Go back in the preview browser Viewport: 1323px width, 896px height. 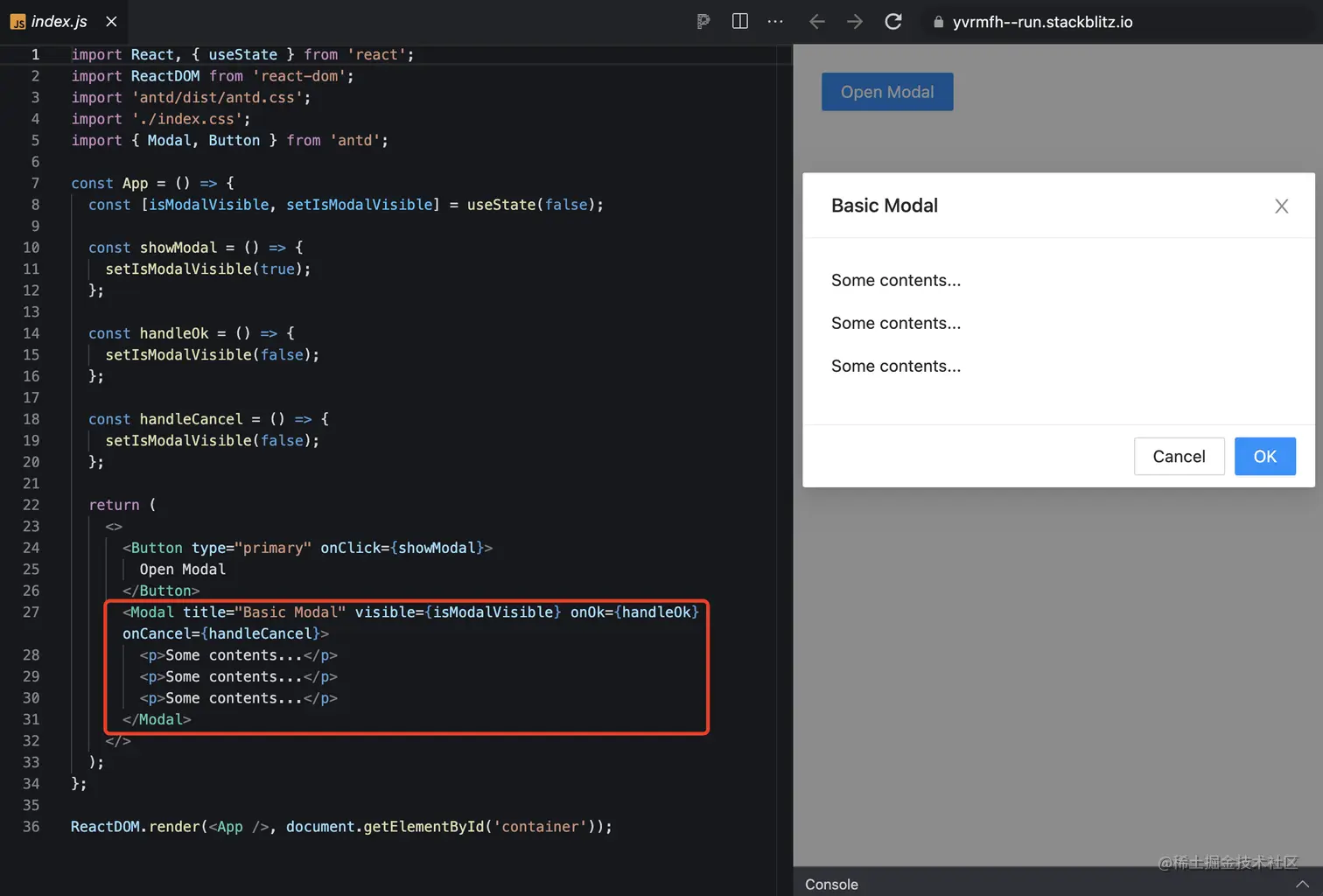pos(816,22)
